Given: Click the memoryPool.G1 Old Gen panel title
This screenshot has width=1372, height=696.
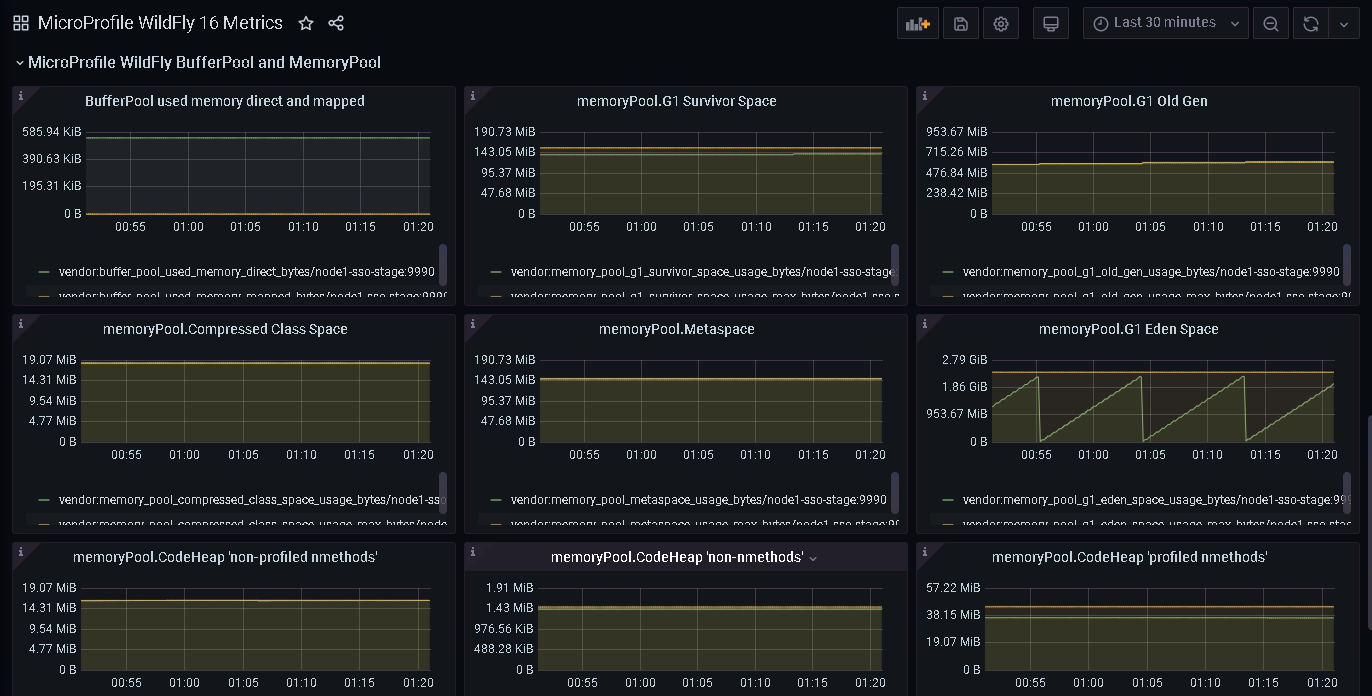Looking at the screenshot, I should [x=1129, y=101].
